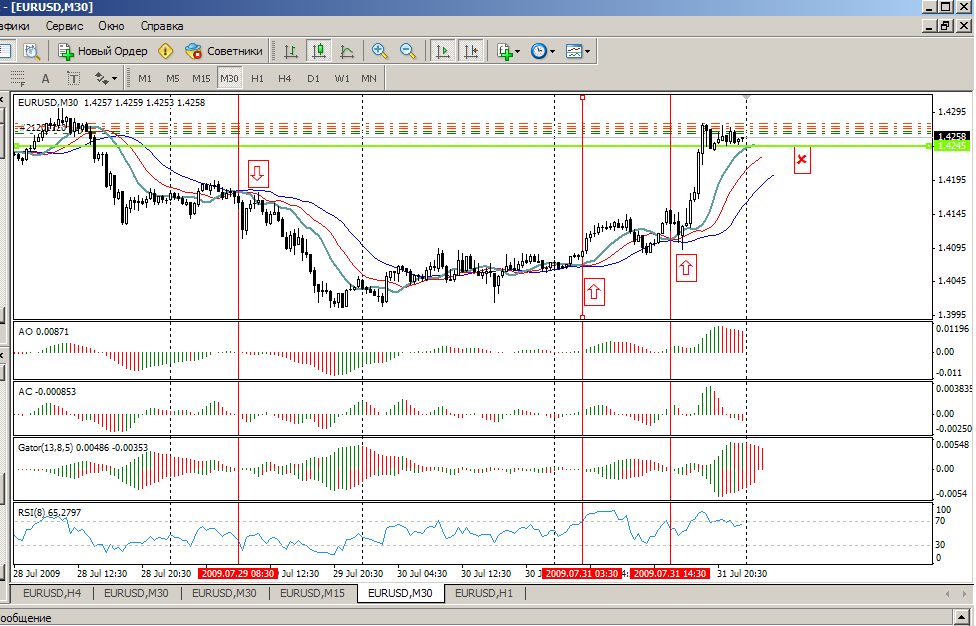This screenshot has height=626, width=976.
Task: Click the periodicity clock icon
Action: coord(538,51)
